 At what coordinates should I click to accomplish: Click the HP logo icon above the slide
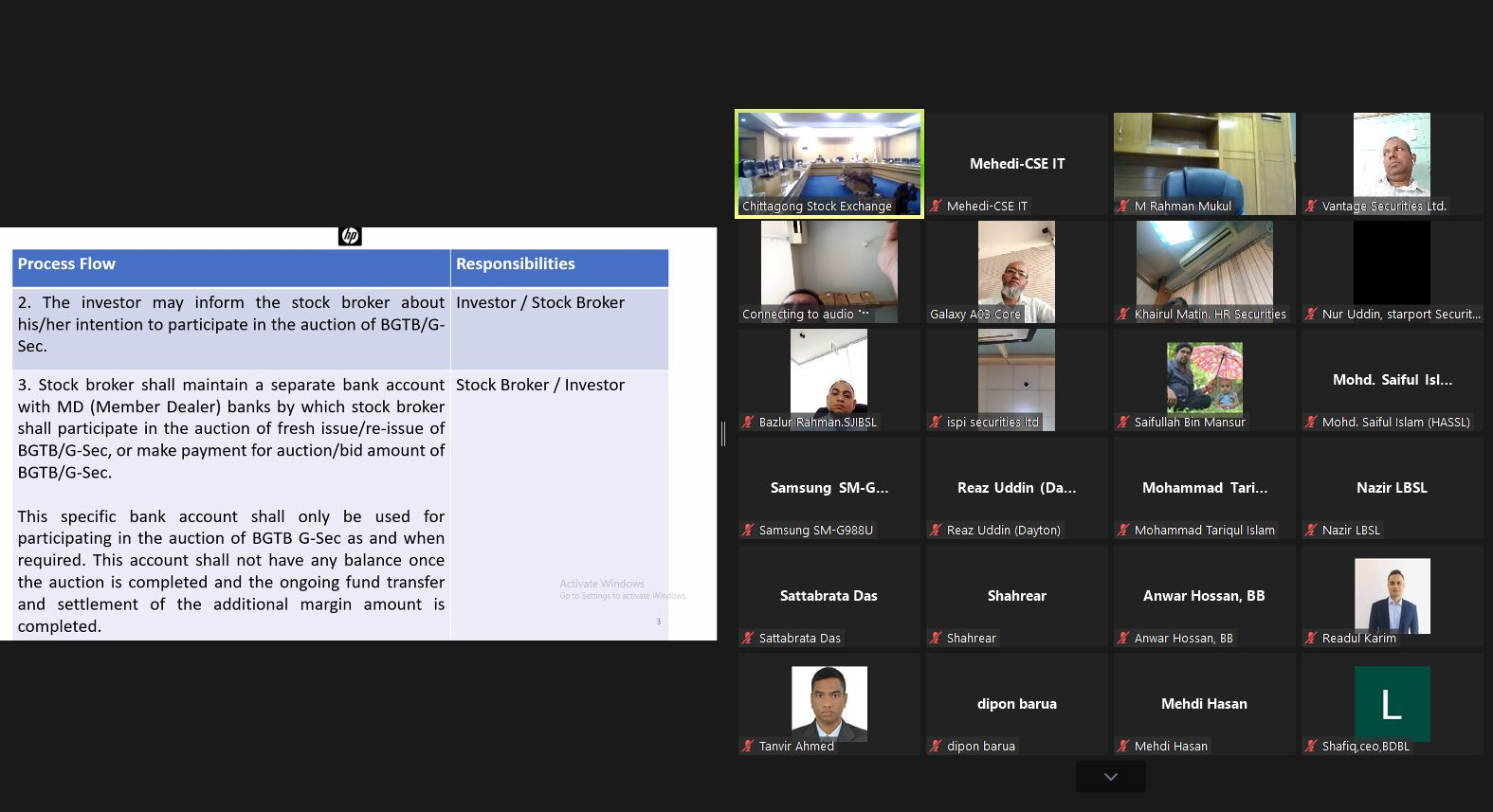pos(350,236)
